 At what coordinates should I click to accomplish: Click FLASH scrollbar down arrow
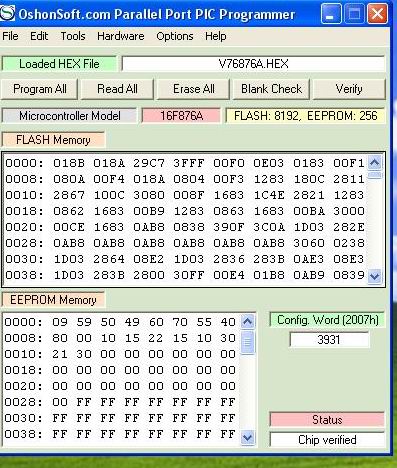(375, 276)
